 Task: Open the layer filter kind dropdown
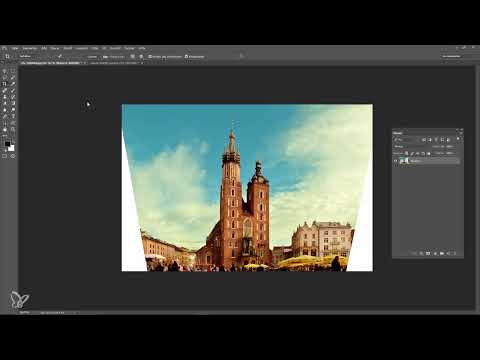[406, 139]
